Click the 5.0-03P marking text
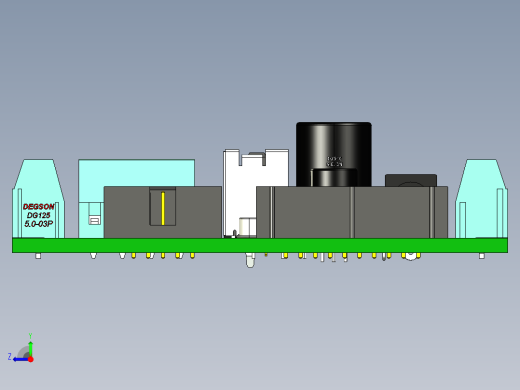This screenshot has width=520, height=390. (x=38, y=224)
